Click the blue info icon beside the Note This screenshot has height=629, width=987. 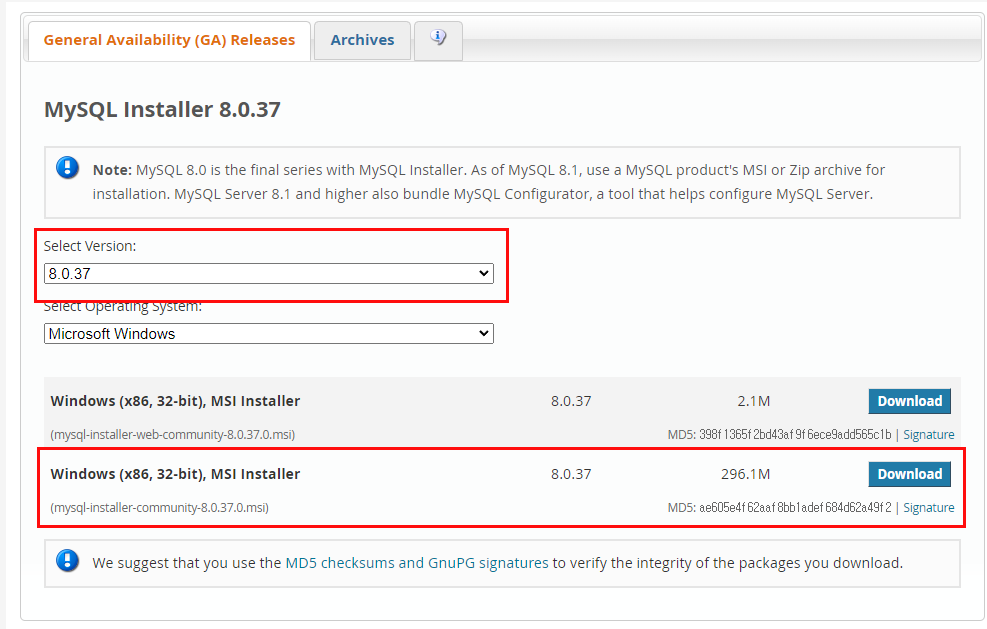coord(67,168)
